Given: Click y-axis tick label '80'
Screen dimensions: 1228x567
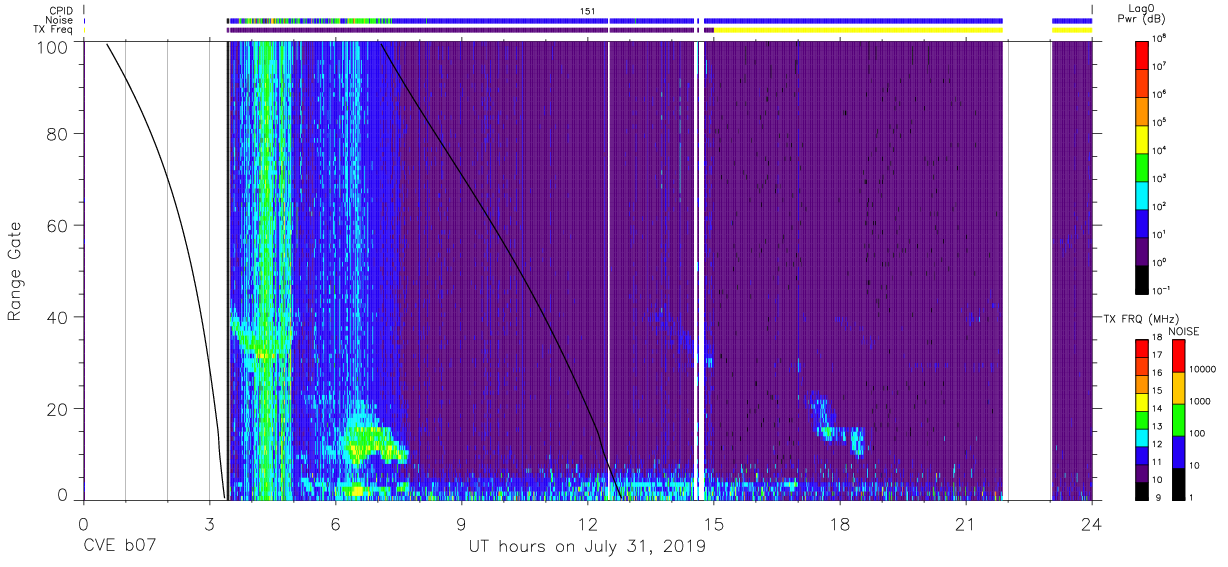Looking at the screenshot, I should click(x=59, y=134).
